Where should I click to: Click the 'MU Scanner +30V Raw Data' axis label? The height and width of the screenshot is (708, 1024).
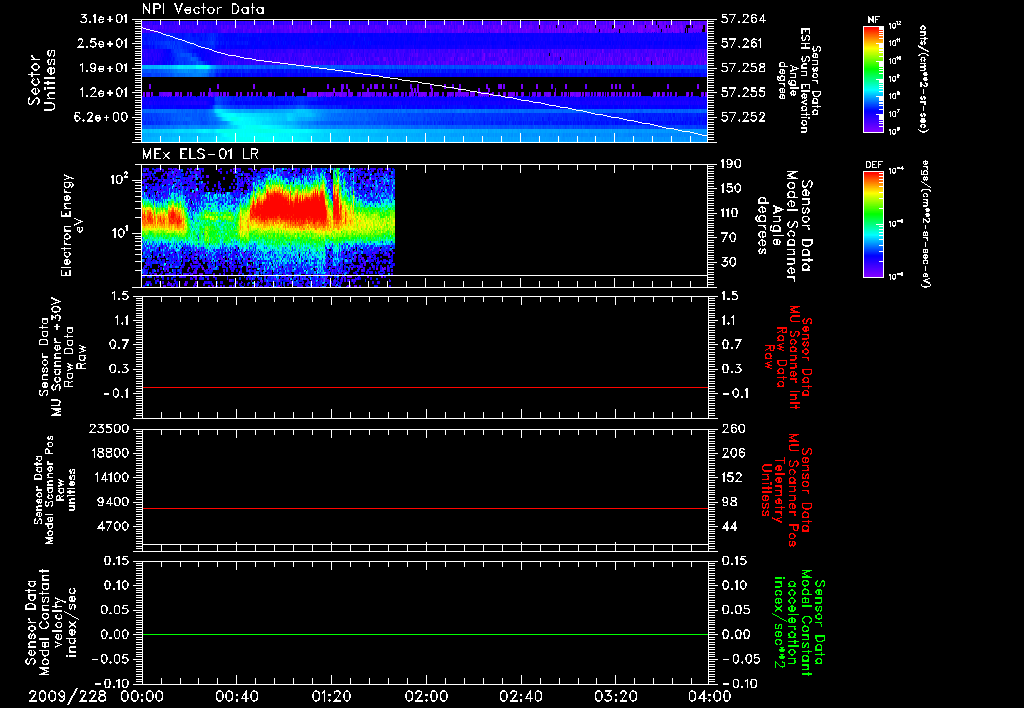point(61,357)
